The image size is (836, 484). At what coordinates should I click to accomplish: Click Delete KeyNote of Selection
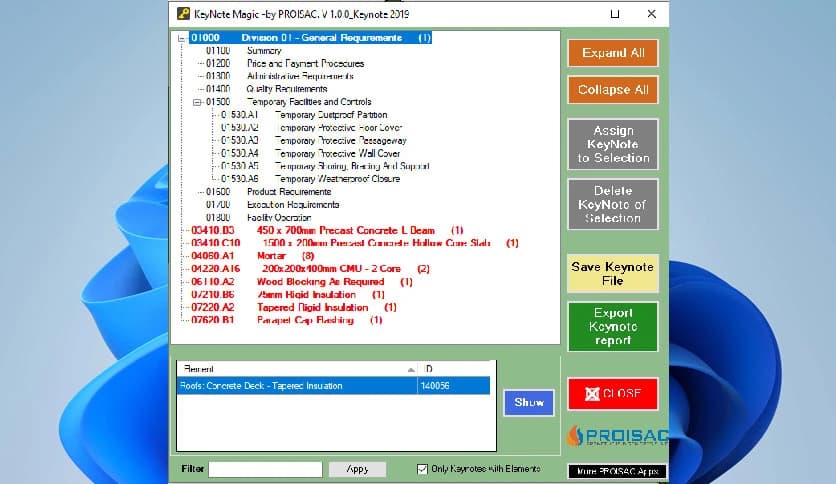click(x=612, y=204)
